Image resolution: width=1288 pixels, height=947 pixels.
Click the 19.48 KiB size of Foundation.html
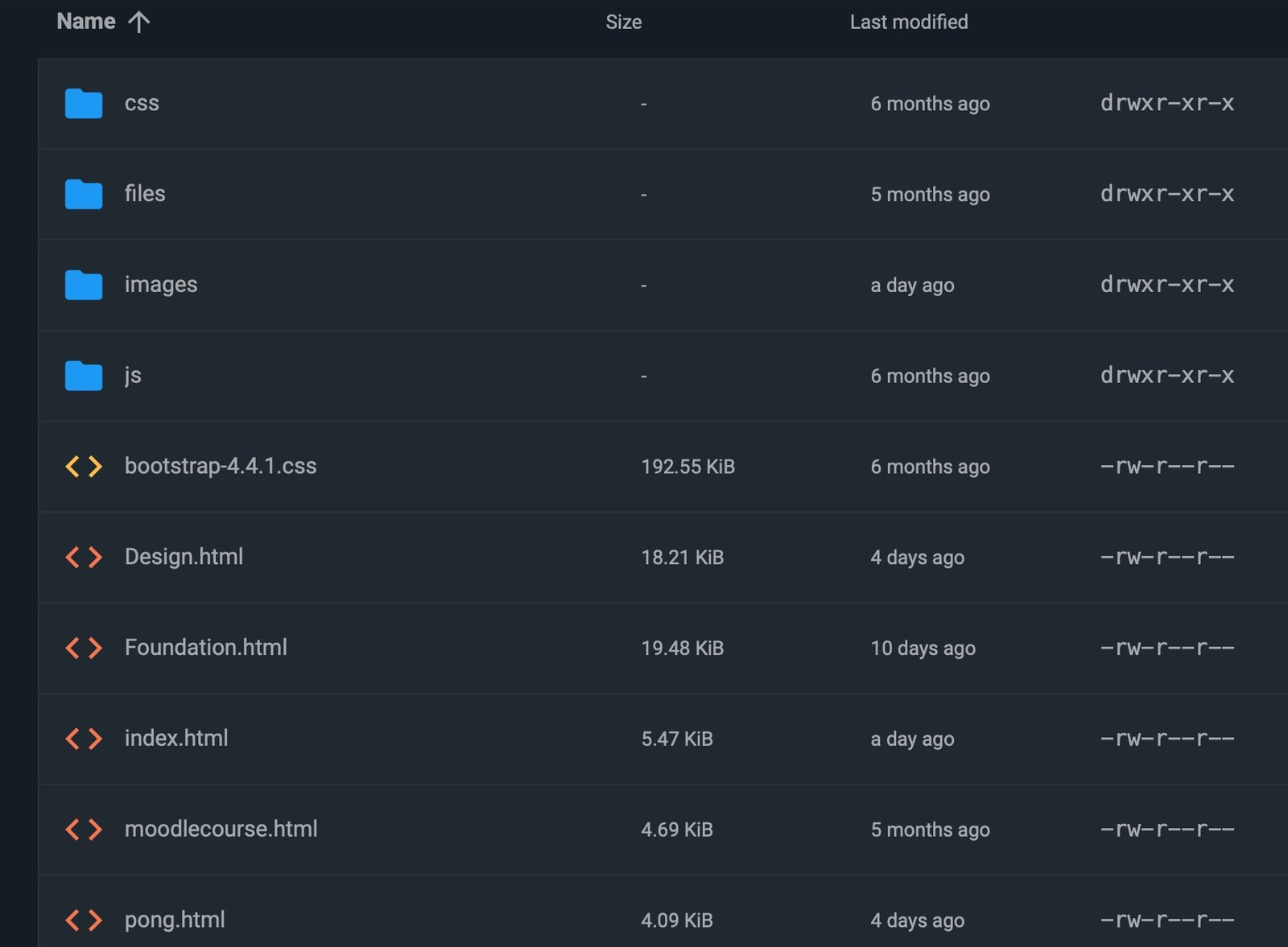[682, 648]
